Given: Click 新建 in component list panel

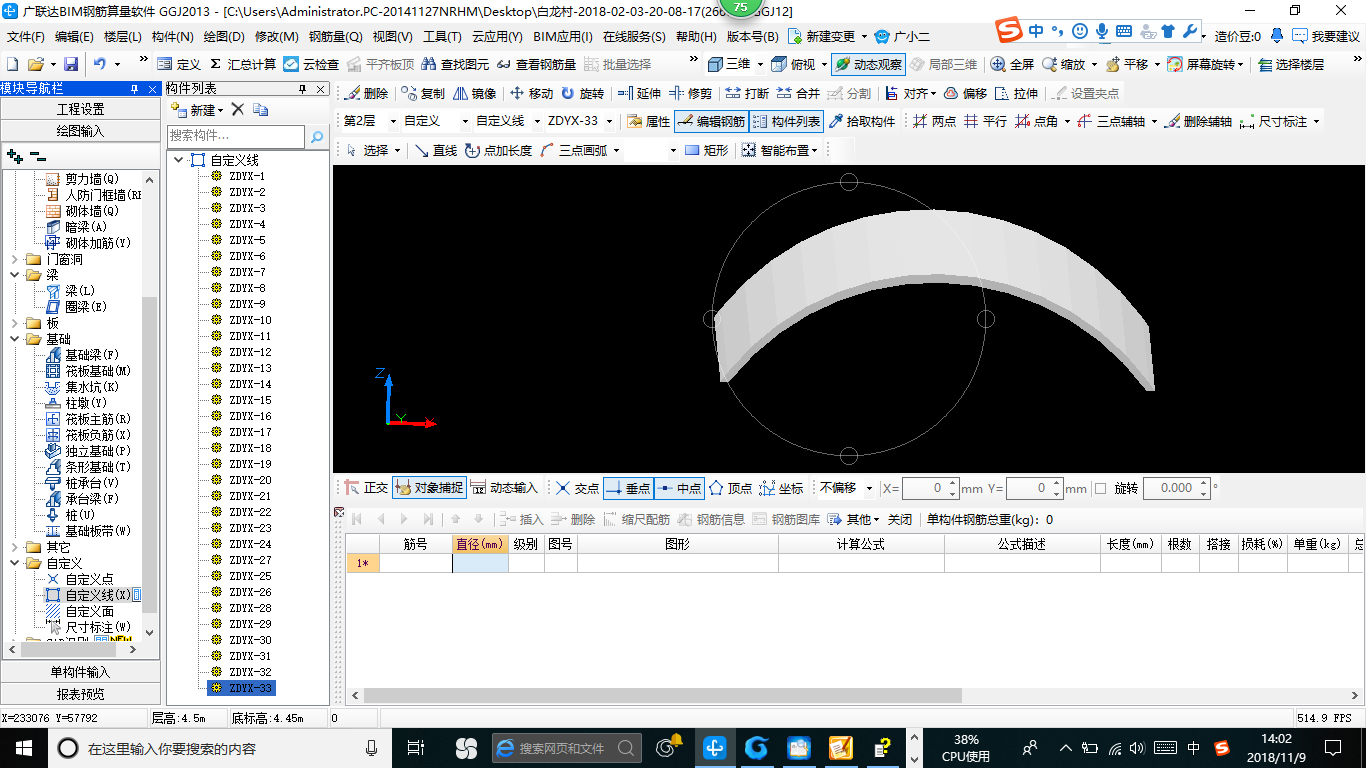Looking at the screenshot, I should click(x=197, y=109).
